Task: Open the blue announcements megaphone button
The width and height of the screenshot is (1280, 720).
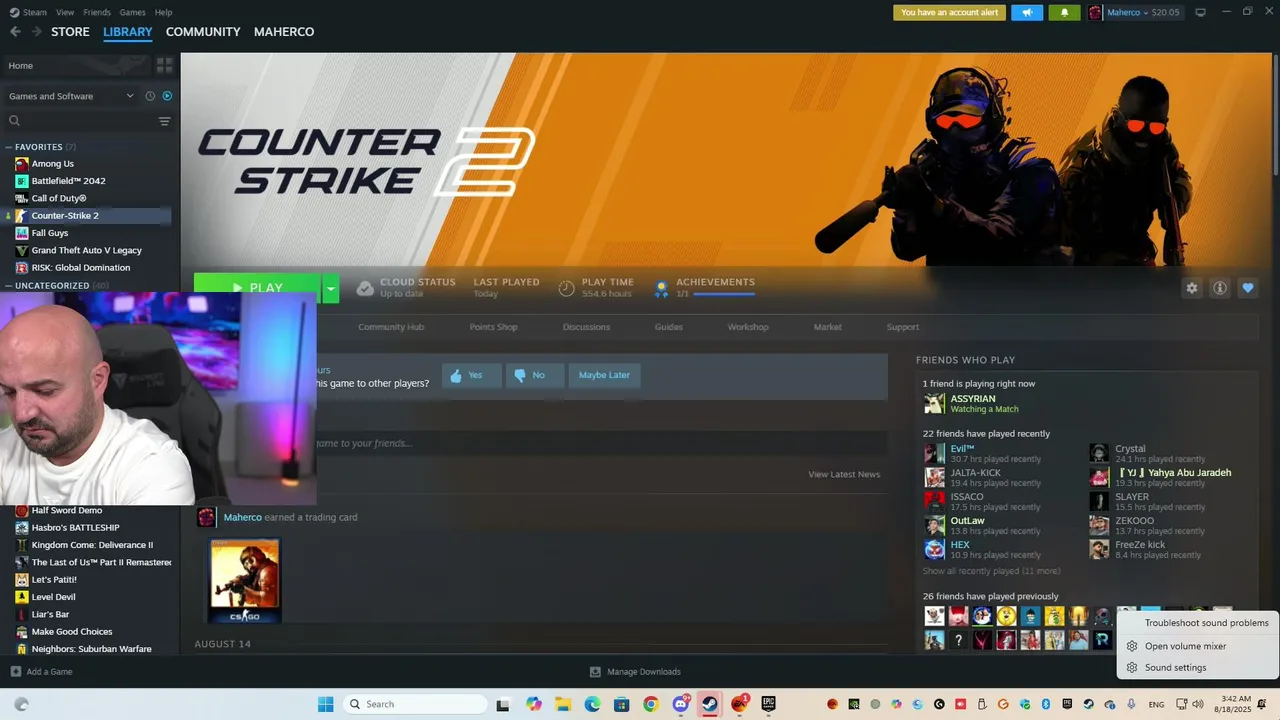Action: (1026, 12)
